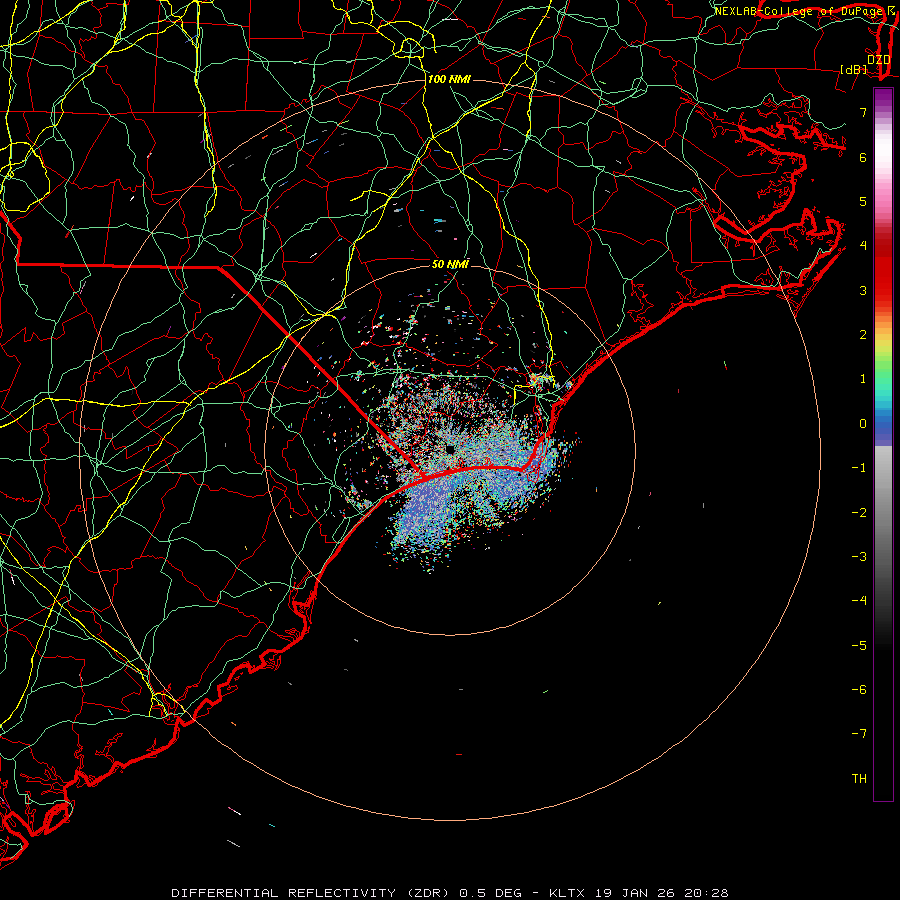Click the 50 NMI range ring label
900x900 pixels.
[450, 264]
